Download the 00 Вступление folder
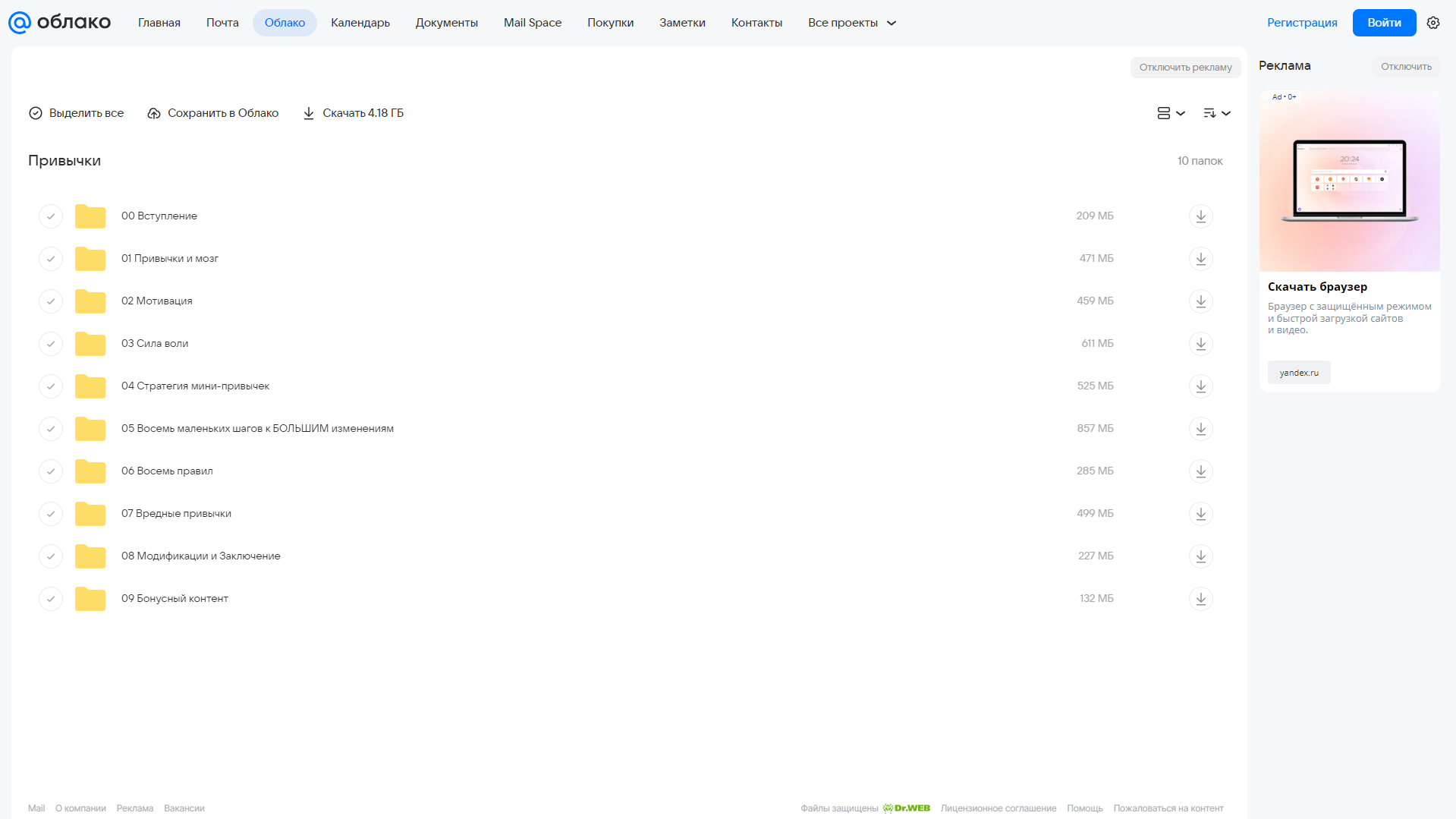The height and width of the screenshot is (819, 1456). [x=1200, y=216]
